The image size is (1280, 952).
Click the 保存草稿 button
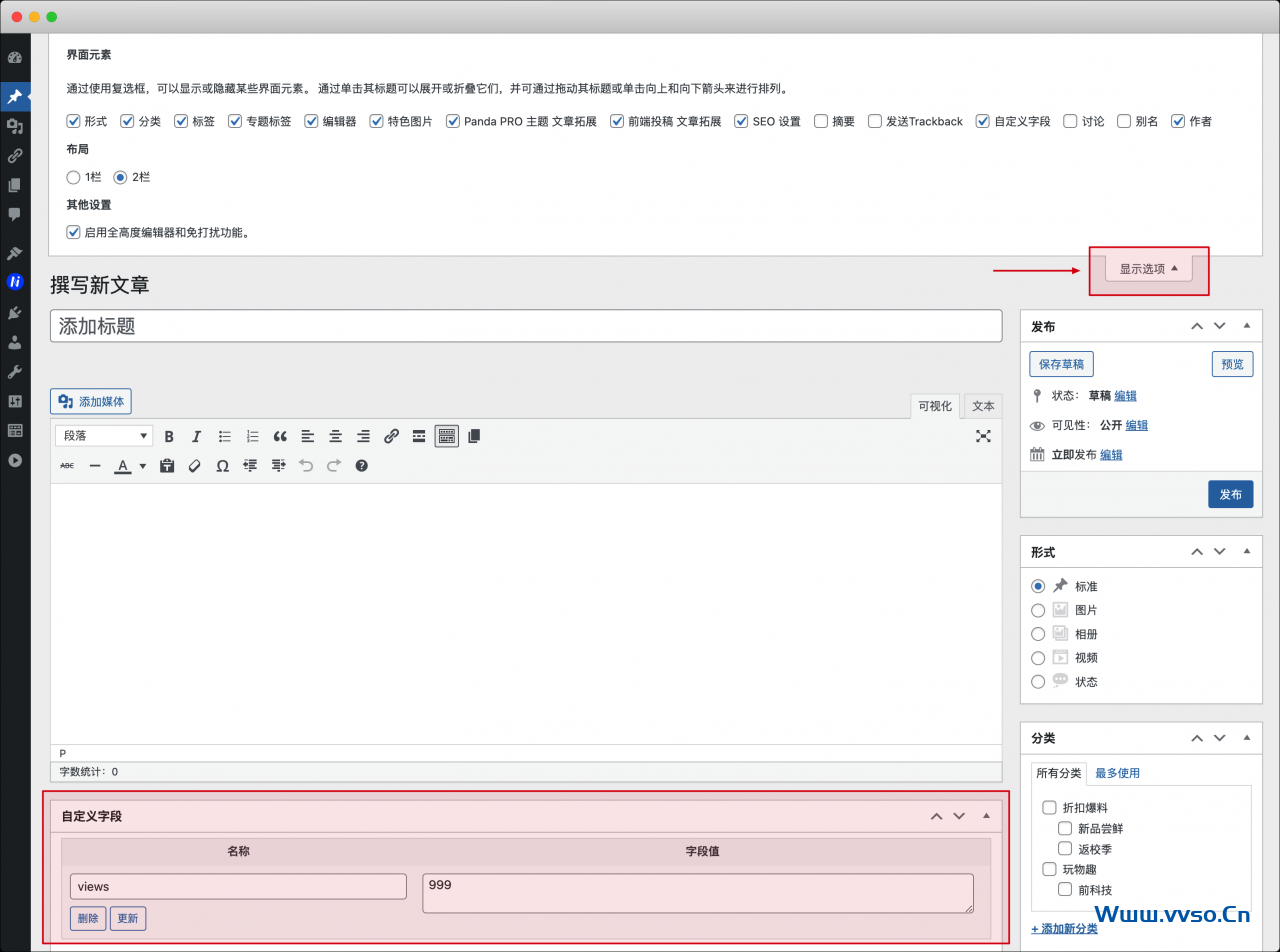pyautogui.click(x=1061, y=364)
